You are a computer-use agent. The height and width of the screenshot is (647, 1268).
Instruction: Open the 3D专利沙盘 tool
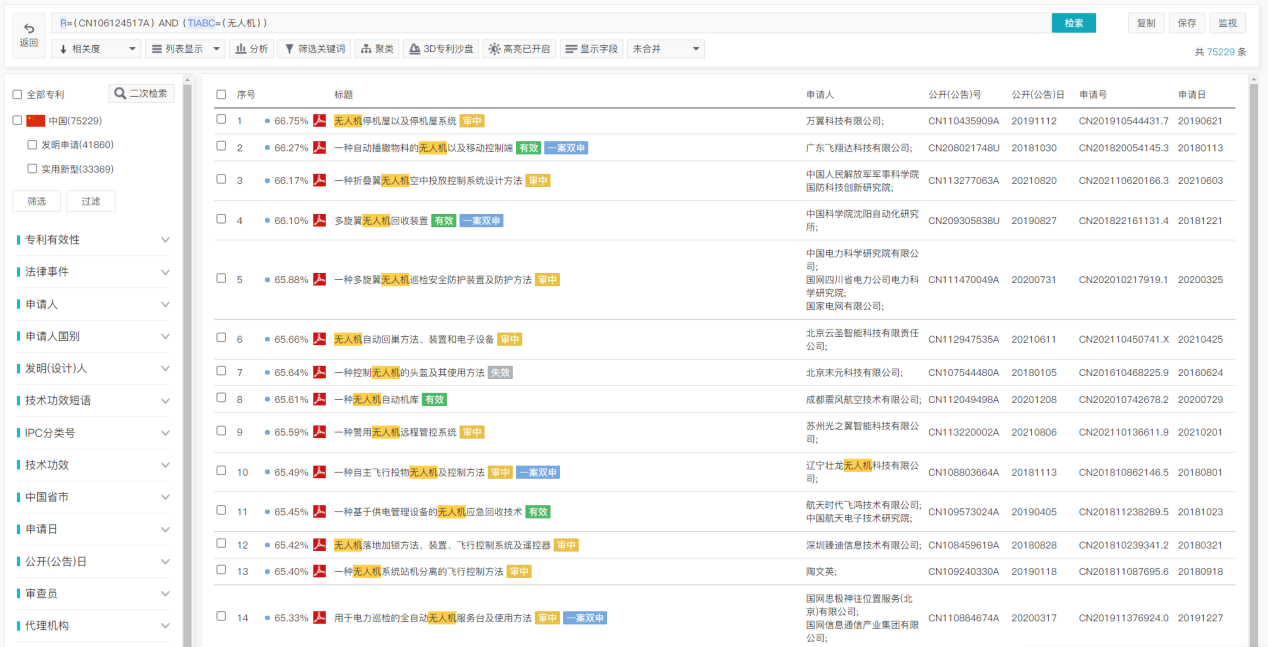tap(441, 48)
